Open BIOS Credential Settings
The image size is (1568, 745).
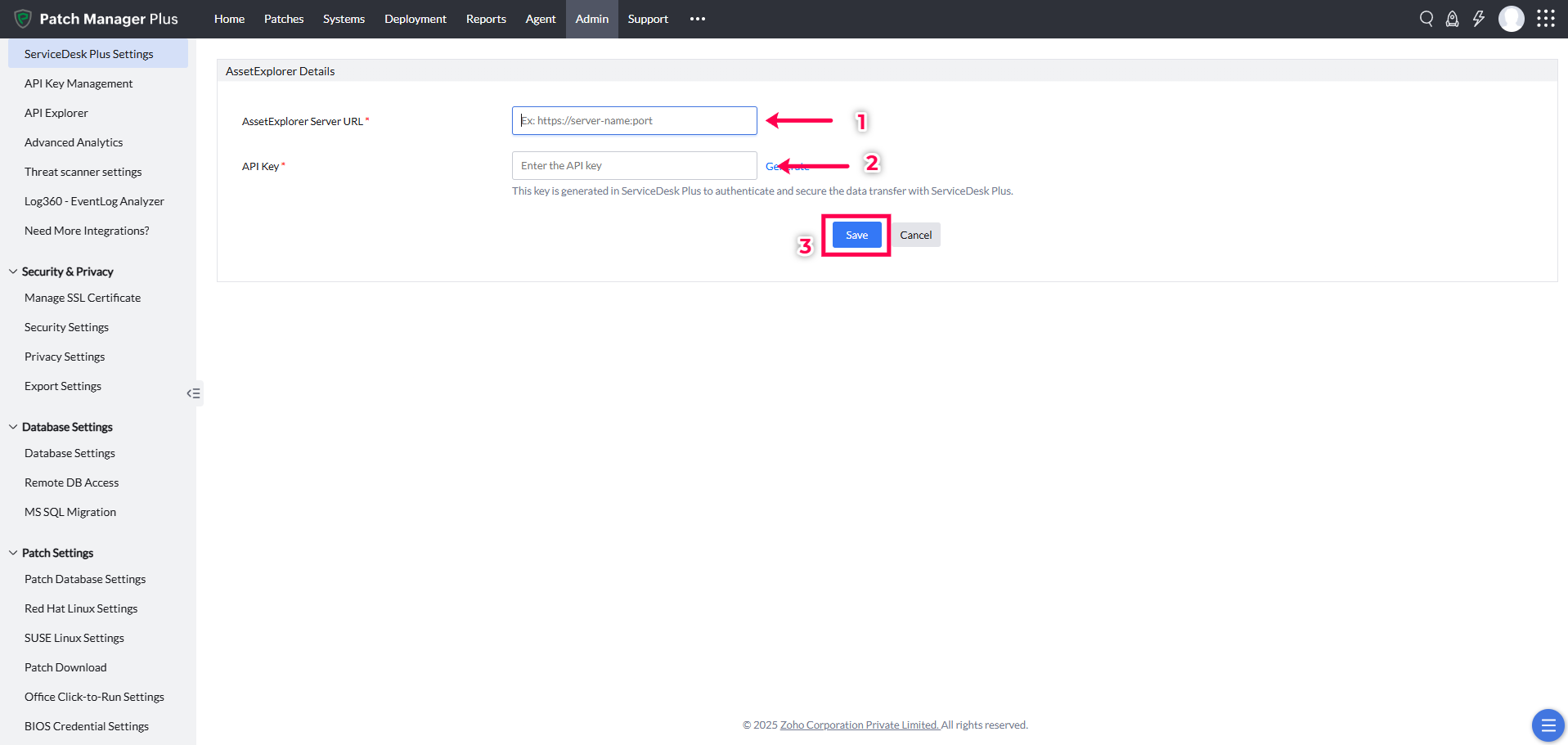pyautogui.click(x=87, y=726)
